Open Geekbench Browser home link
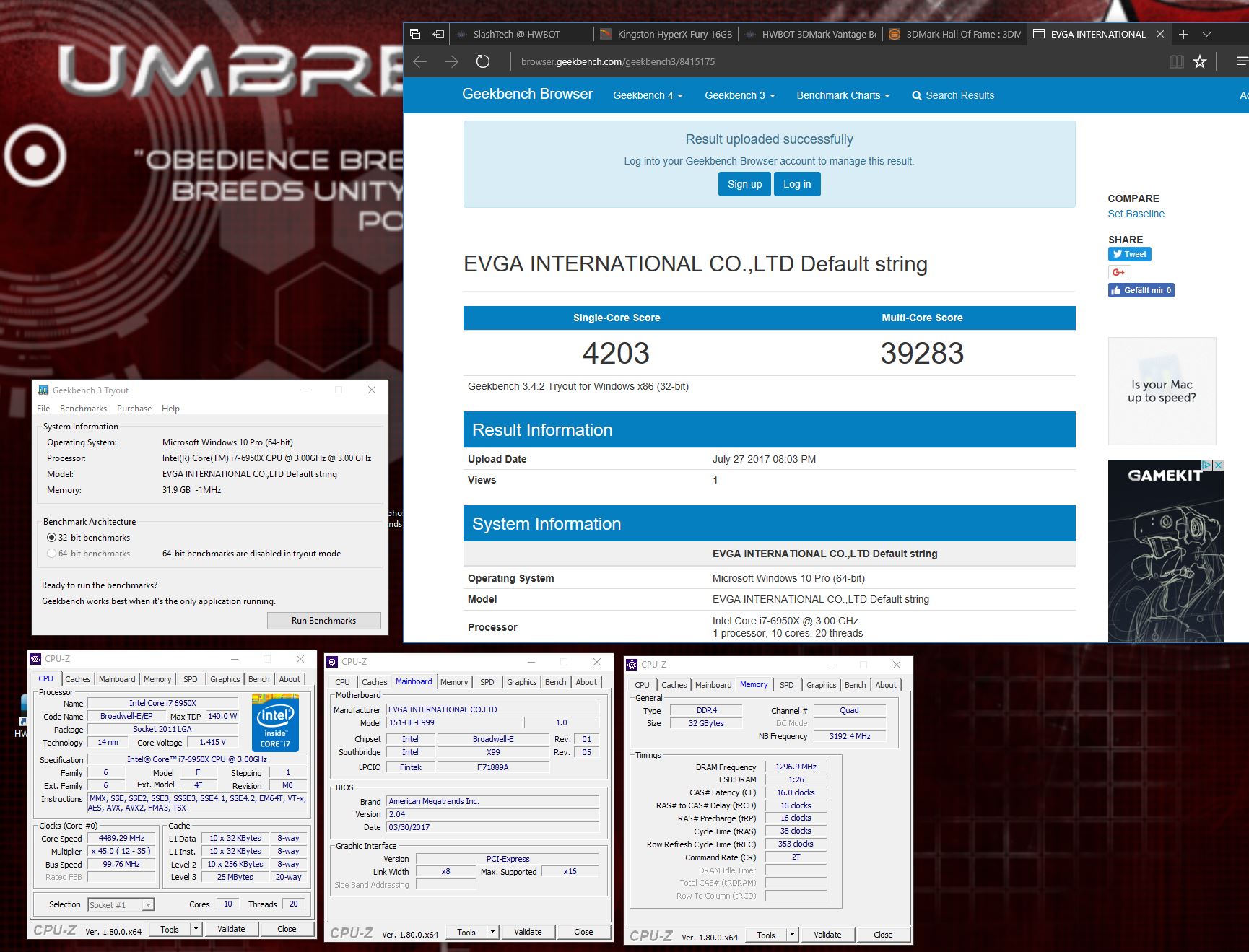The image size is (1249, 952). click(x=527, y=95)
